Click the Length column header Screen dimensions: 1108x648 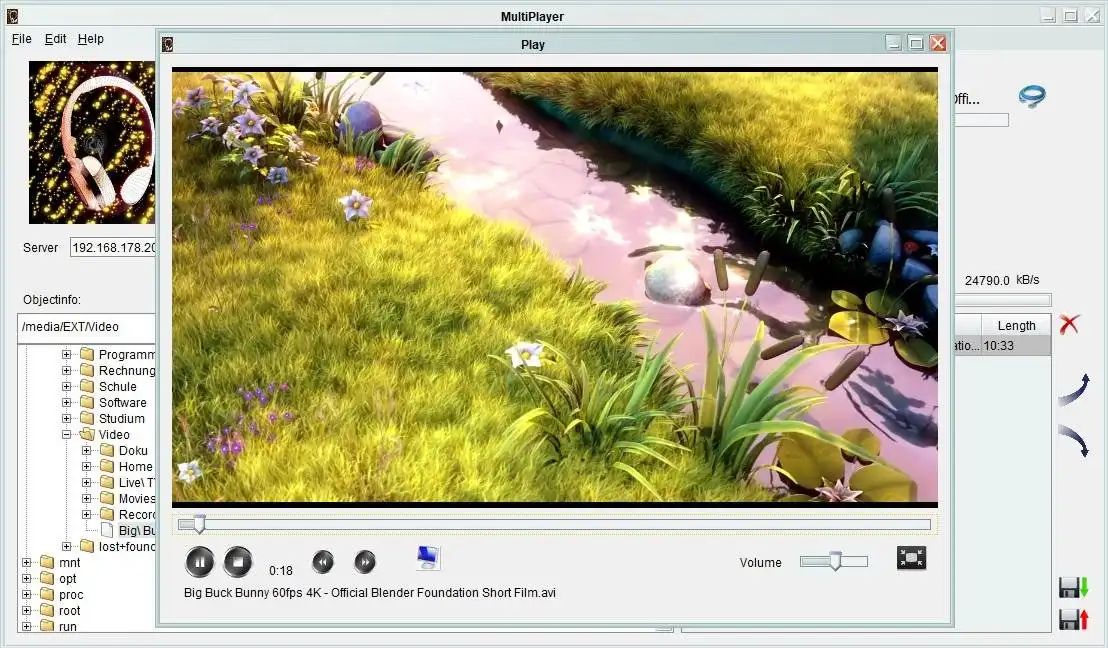(x=1016, y=326)
